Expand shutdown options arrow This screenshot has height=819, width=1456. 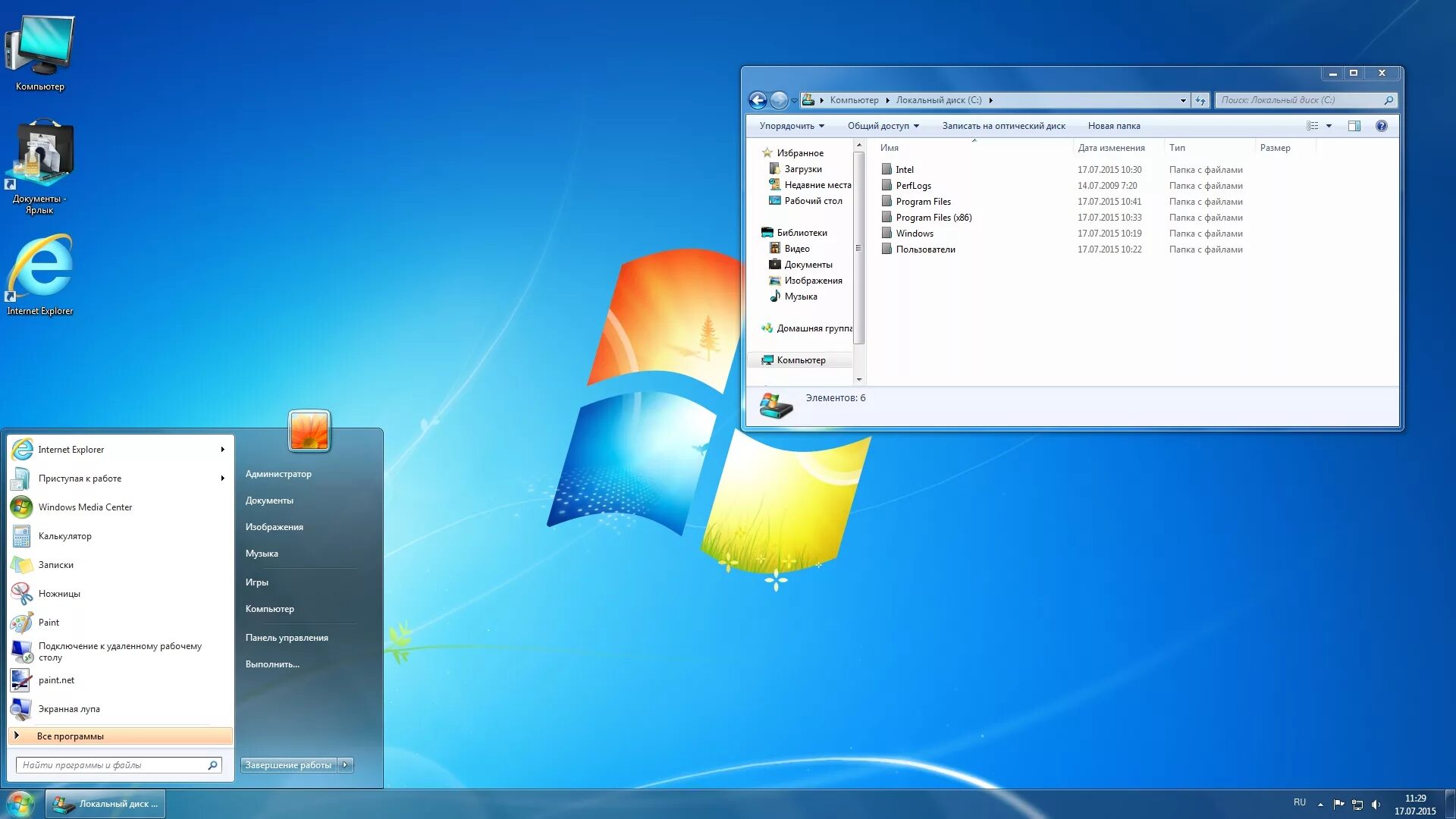345,765
